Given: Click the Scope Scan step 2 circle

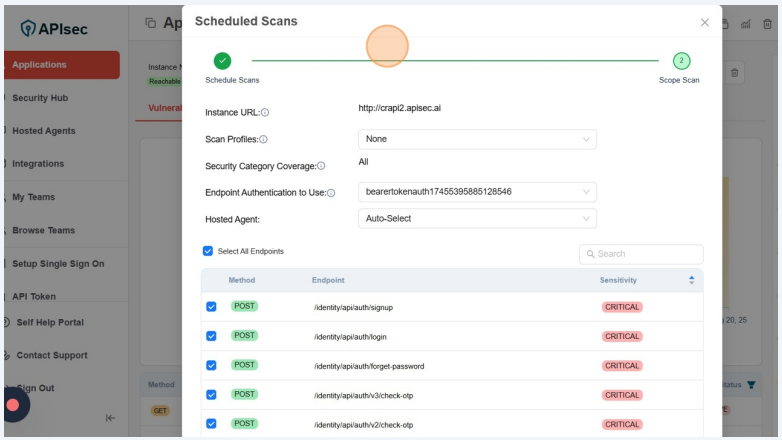Looking at the screenshot, I should point(681,61).
